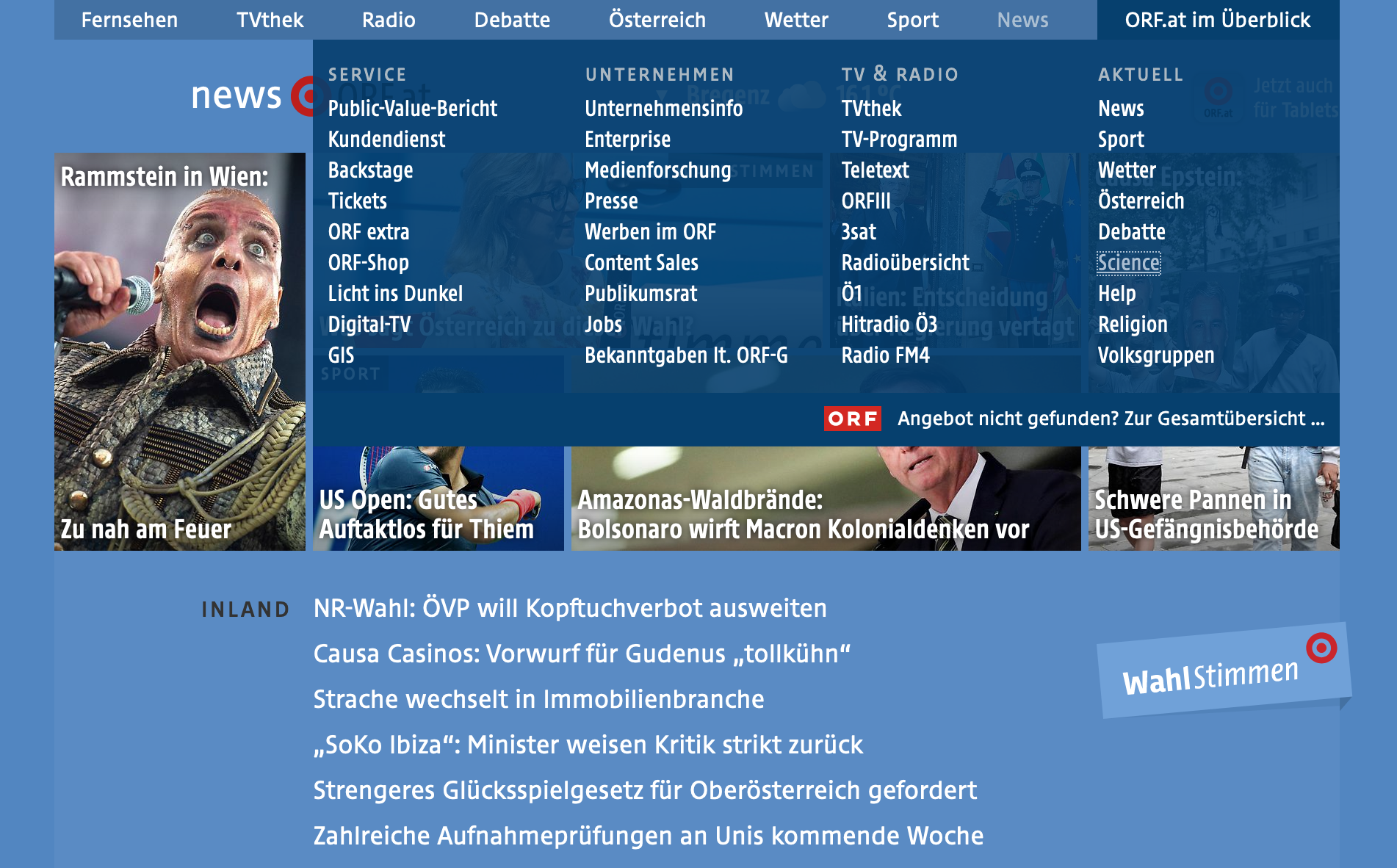Open ORFIII link
1397x868 pixels.
click(866, 201)
